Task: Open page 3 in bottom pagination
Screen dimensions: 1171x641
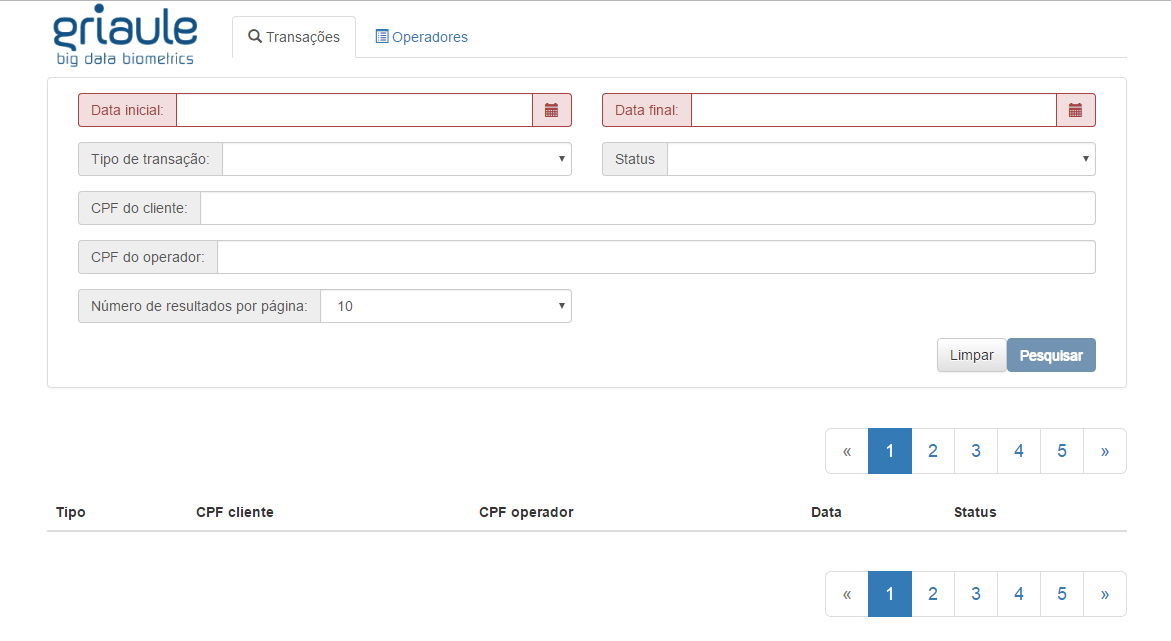Action: coord(975,594)
